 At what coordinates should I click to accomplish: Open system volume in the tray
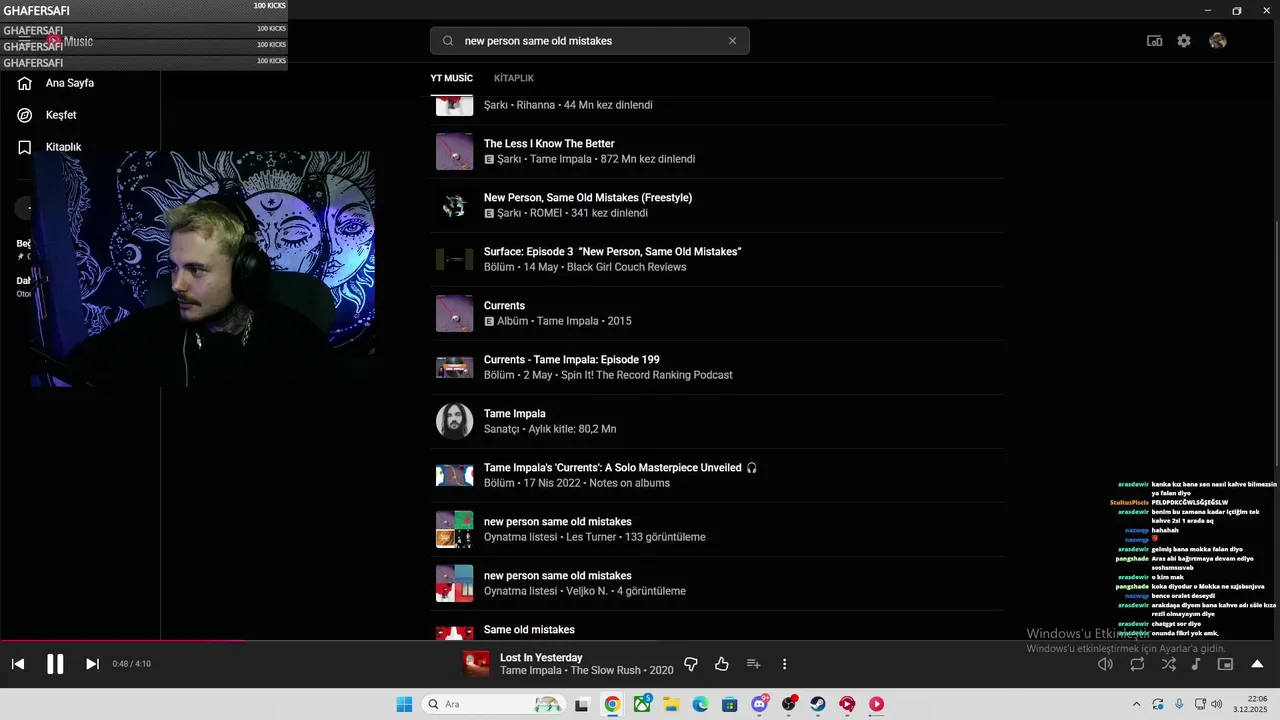pos(1217,704)
